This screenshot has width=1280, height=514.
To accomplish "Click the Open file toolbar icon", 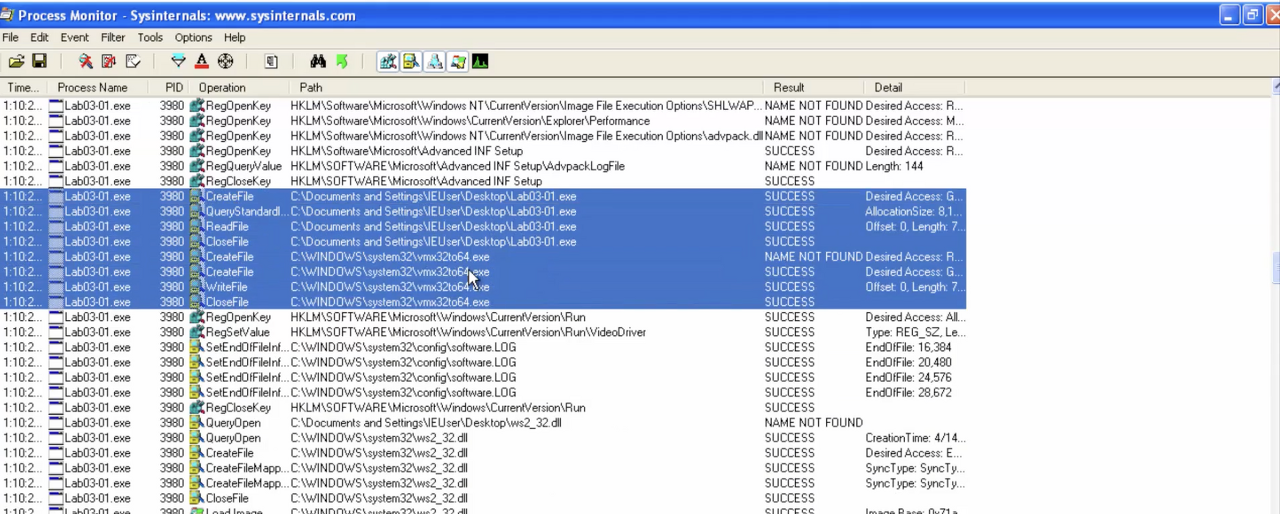I will click(x=17, y=61).
